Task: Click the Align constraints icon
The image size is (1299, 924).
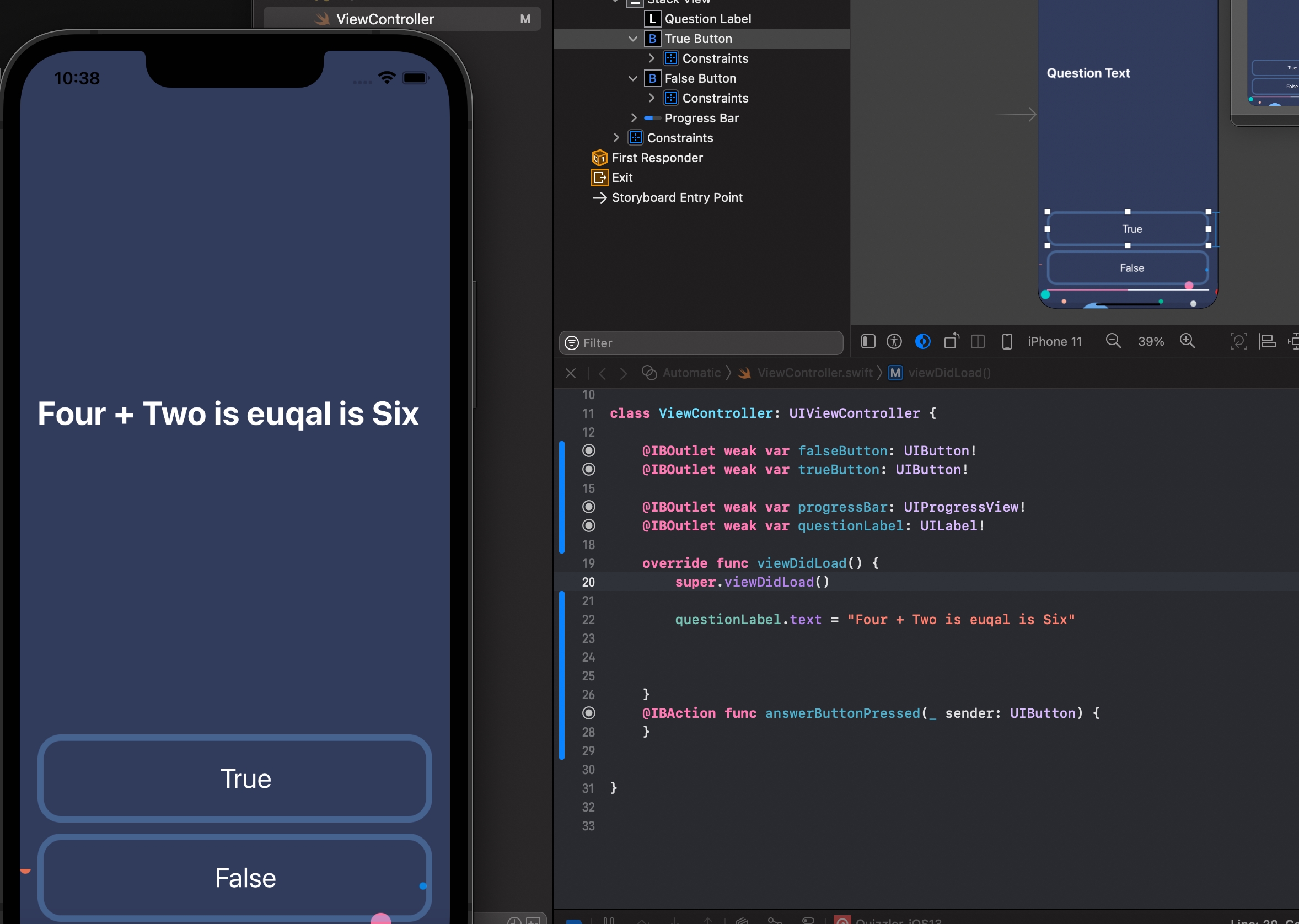Action: pyautogui.click(x=1266, y=341)
